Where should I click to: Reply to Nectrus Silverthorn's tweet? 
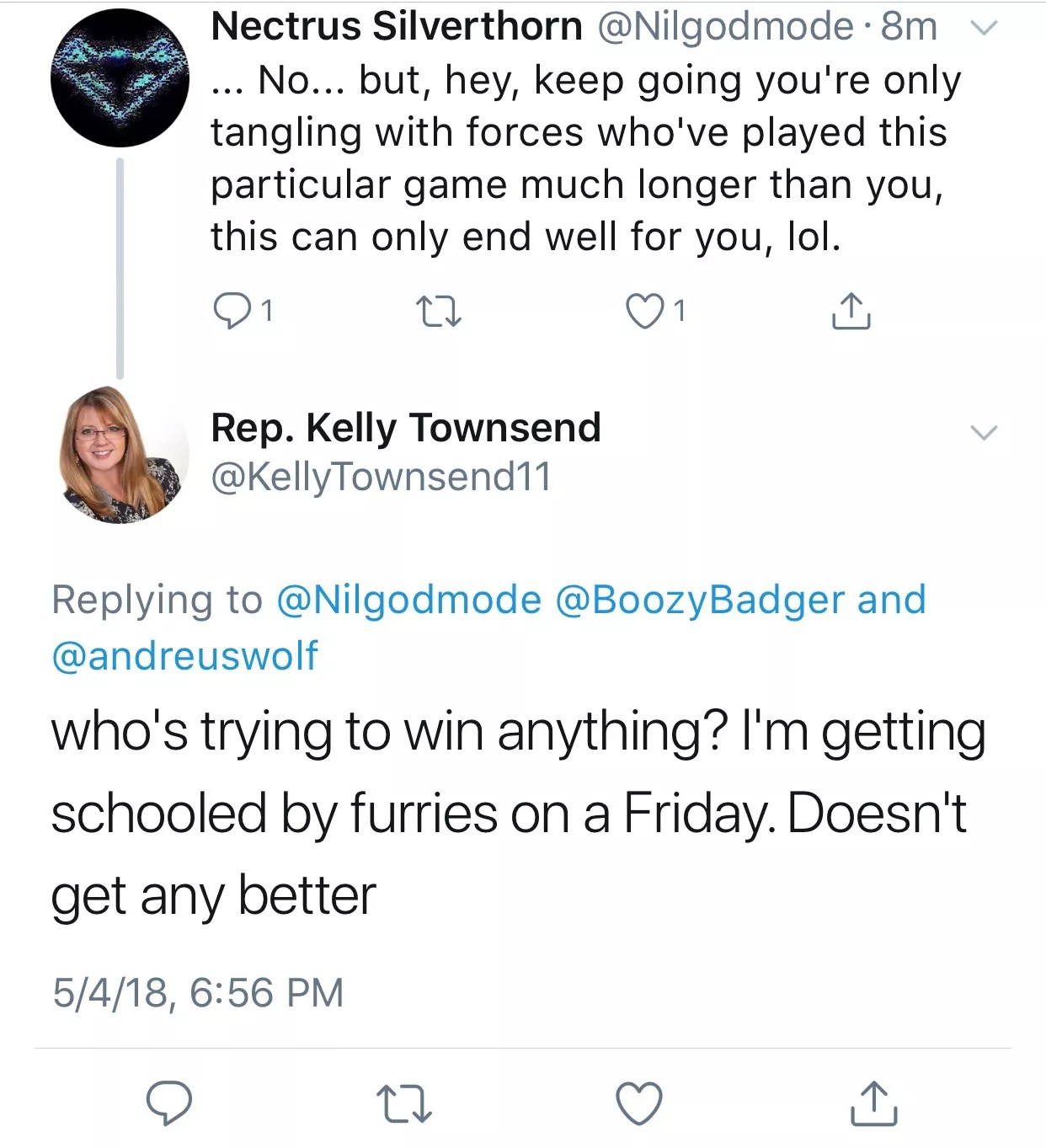click(x=229, y=312)
